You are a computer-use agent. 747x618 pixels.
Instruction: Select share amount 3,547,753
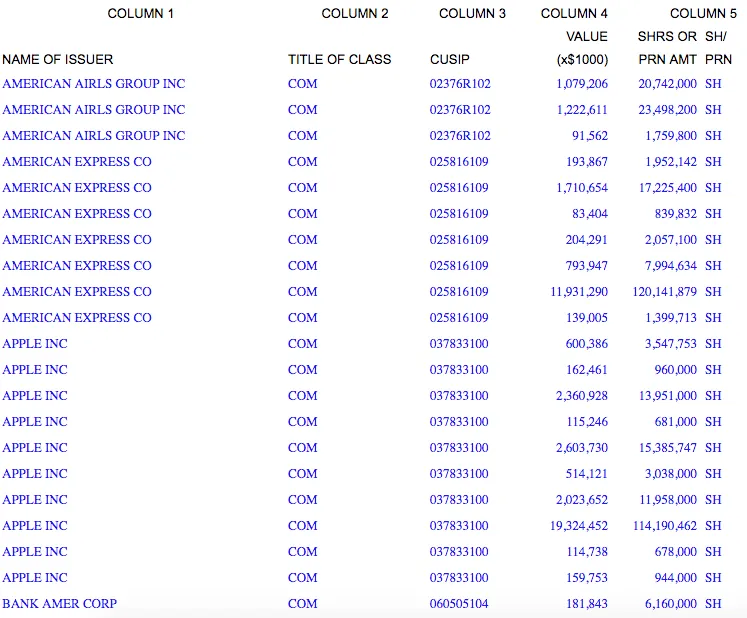[x=671, y=344]
